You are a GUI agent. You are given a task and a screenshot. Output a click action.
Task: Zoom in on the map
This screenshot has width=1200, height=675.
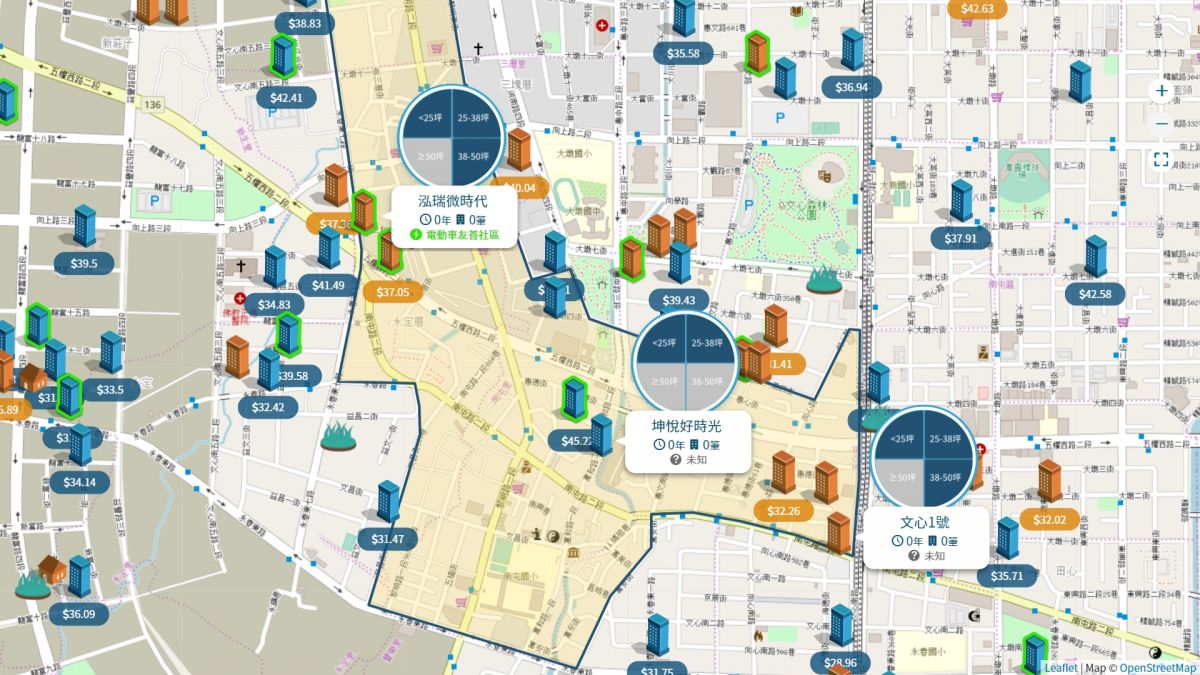(1161, 91)
